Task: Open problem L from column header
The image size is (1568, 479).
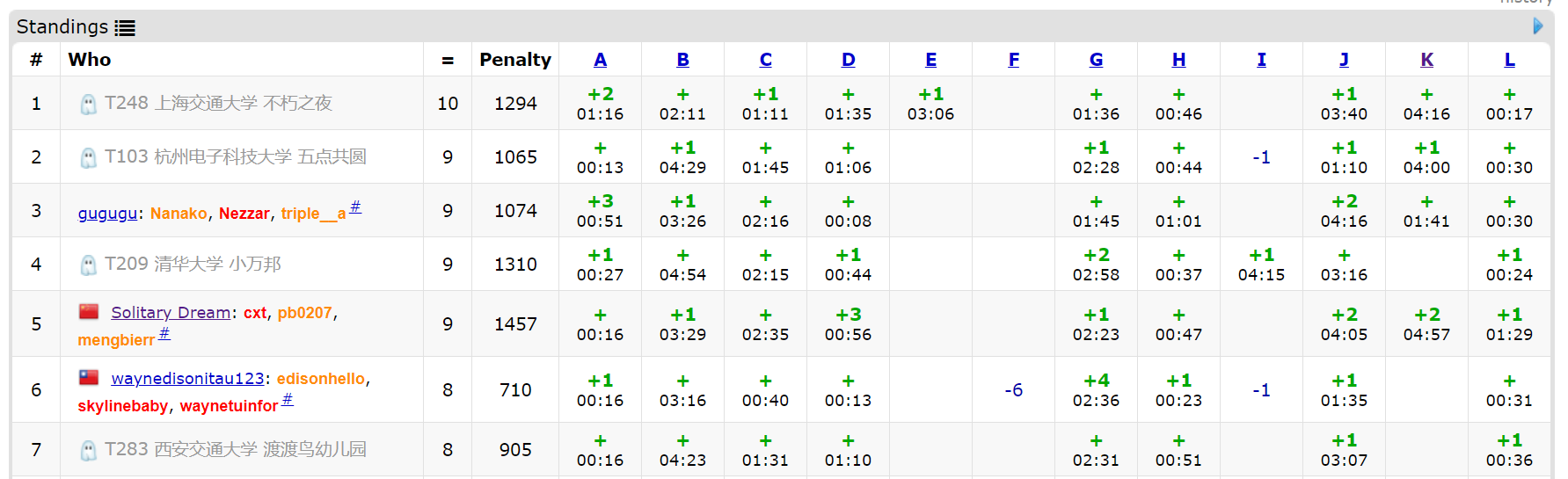Action: 1509,60
